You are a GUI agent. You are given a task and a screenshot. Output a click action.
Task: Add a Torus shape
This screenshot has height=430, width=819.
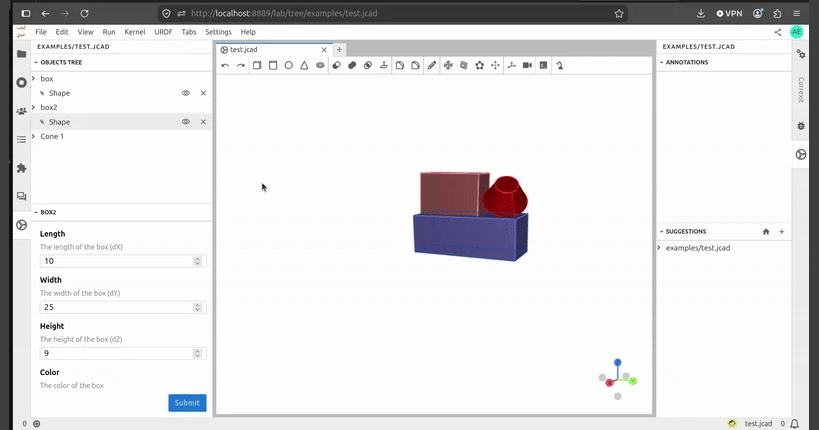[x=320, y=65]
